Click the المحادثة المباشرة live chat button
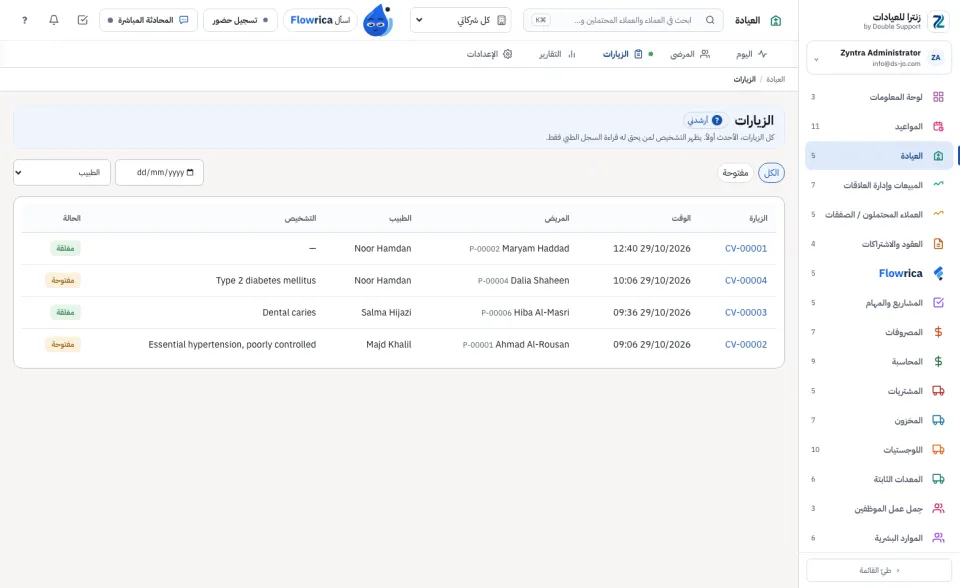 tap(148, 20)
